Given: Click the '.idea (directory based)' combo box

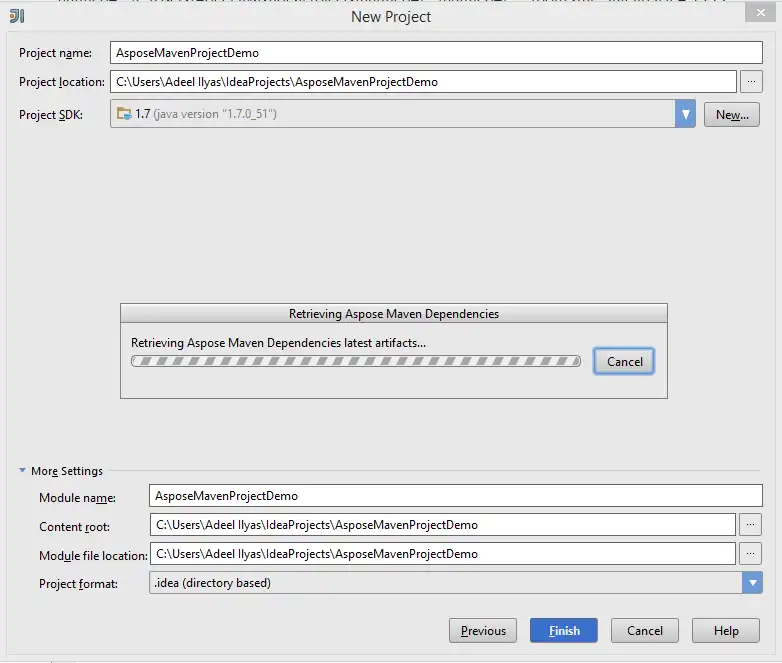Looking at the screenshot, I should [x=455, y=582].
